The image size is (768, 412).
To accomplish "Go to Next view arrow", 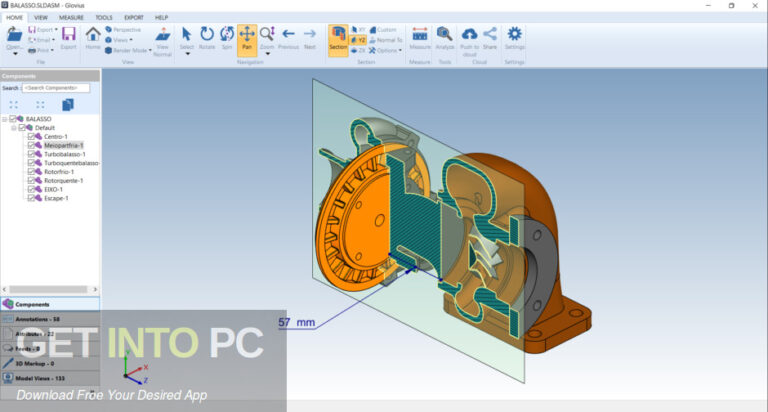I will tap(310, 34).
